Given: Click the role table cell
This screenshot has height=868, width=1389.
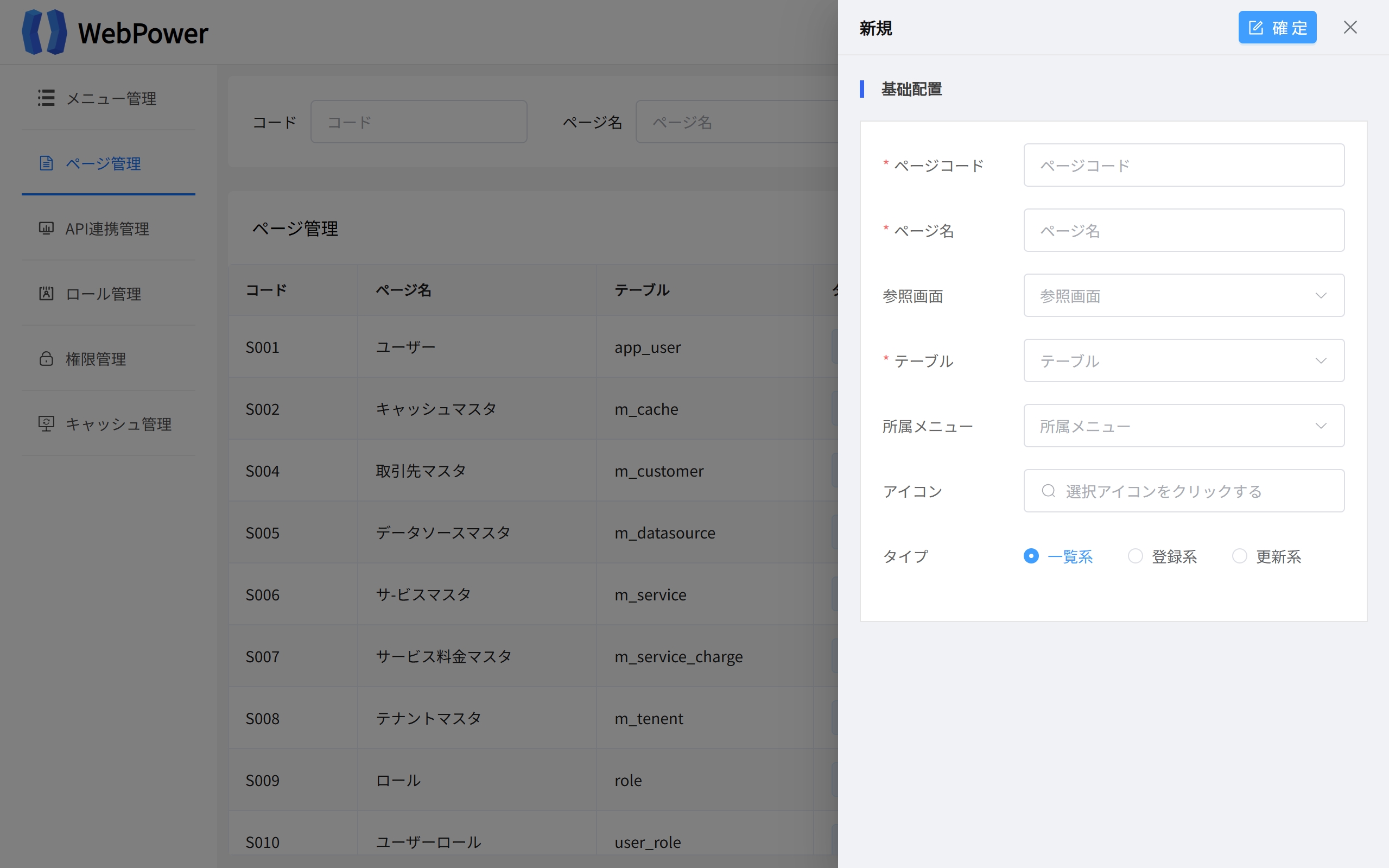Looking at the screenshot, I should coord(705,780).
